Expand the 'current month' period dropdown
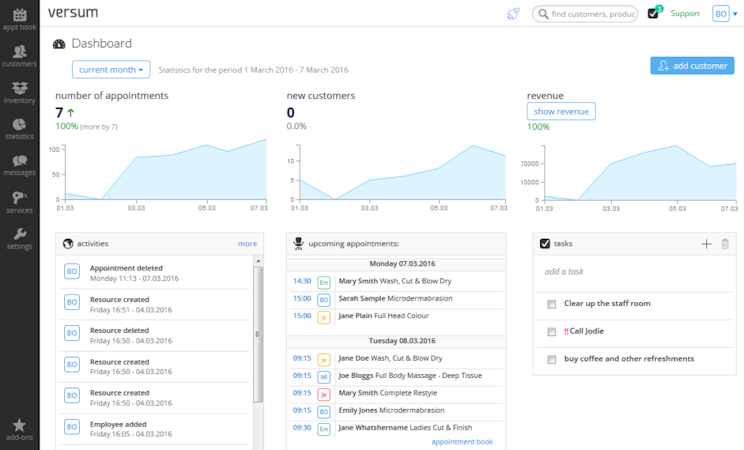Viewport: 744px width, 450px height. [x=111, y=70]
